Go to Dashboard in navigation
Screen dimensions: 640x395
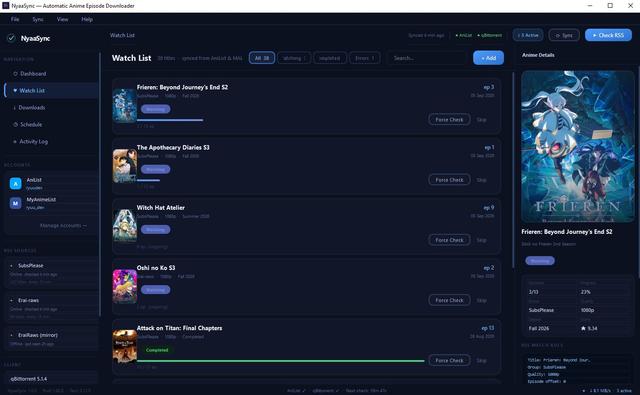click(x=51, y=74)
